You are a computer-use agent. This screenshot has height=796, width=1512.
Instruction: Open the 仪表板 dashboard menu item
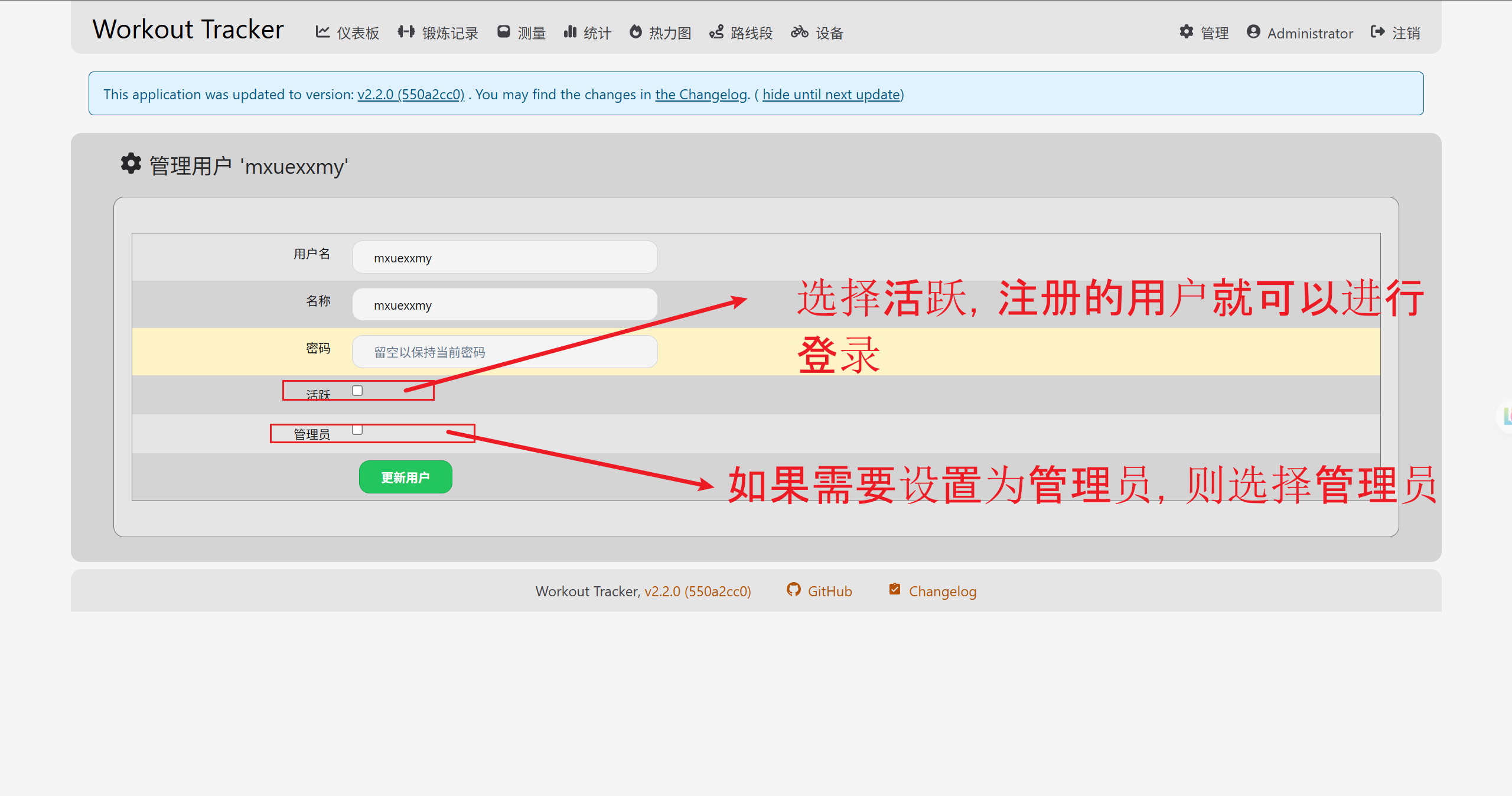[x=358, y=33]
